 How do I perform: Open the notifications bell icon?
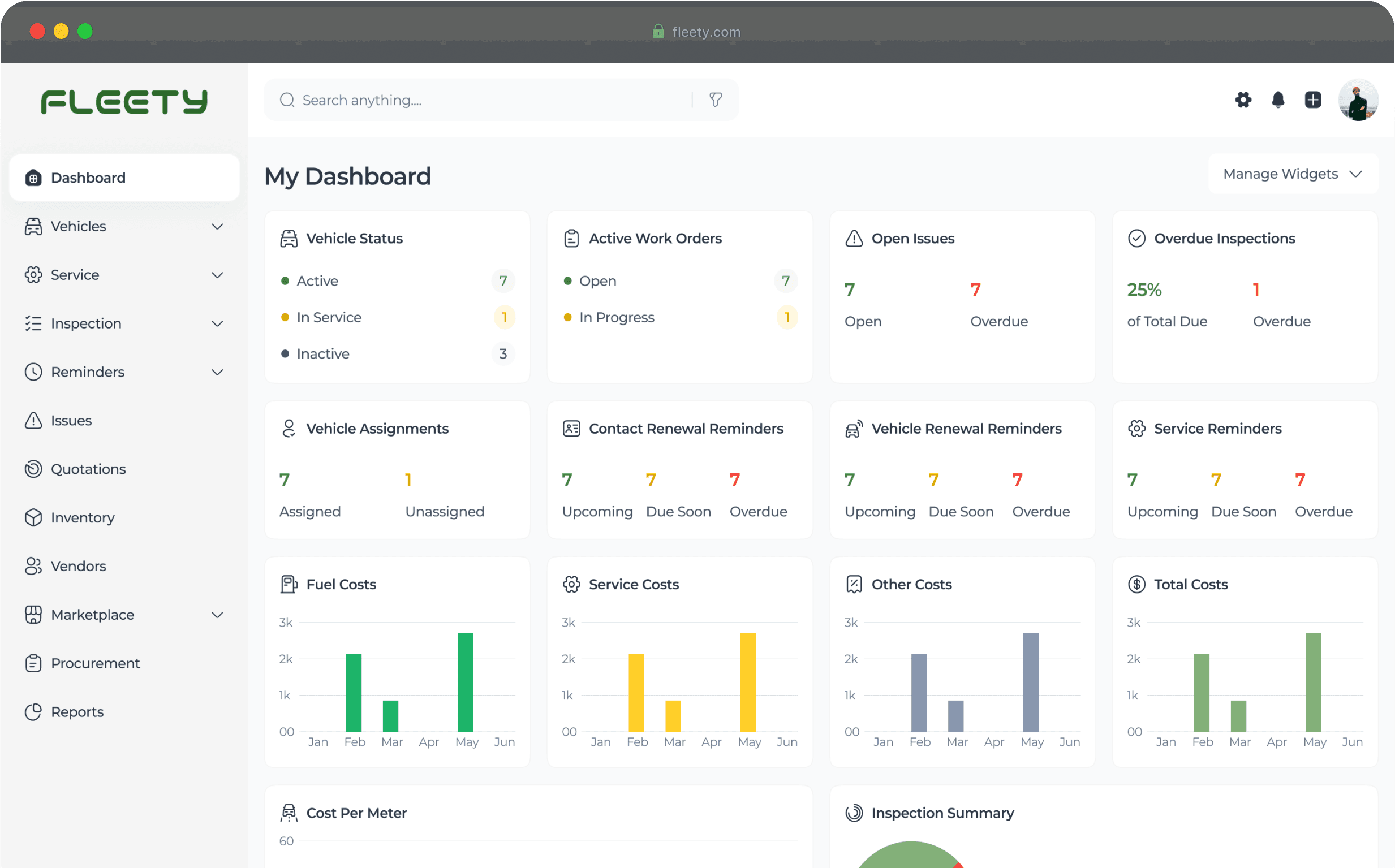1277,100
